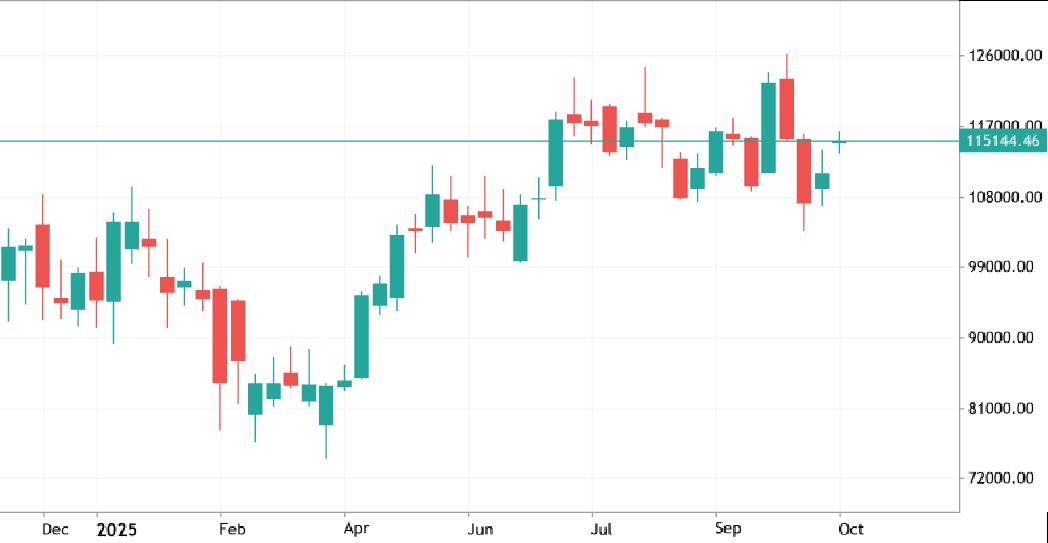Viewport: 1048px width, 543px height.
Task: Click the current price label 115144.46
Action: click(1003, 141)
